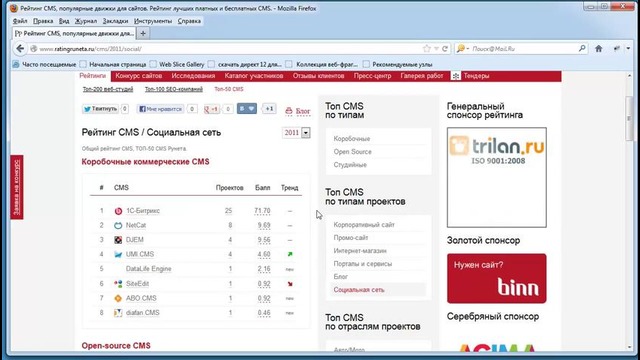Image resolution: width=640 pixels, height=360 pixels.
Task: Click the 1С-Битрикс logo icon
Action: (x=118, y=211)
